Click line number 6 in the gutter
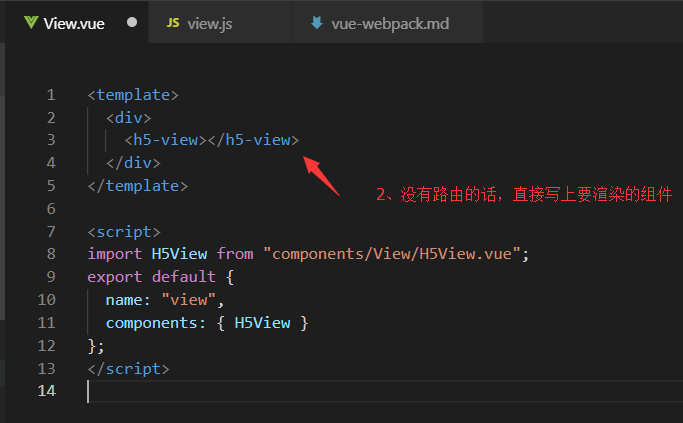This screenshot has height=423, width=683. point(51,209)
